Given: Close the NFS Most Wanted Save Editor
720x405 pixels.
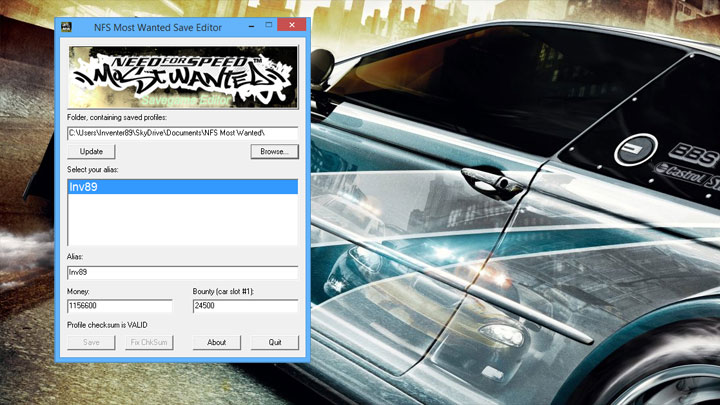Looking at the screenshot, I should point(293,22).
